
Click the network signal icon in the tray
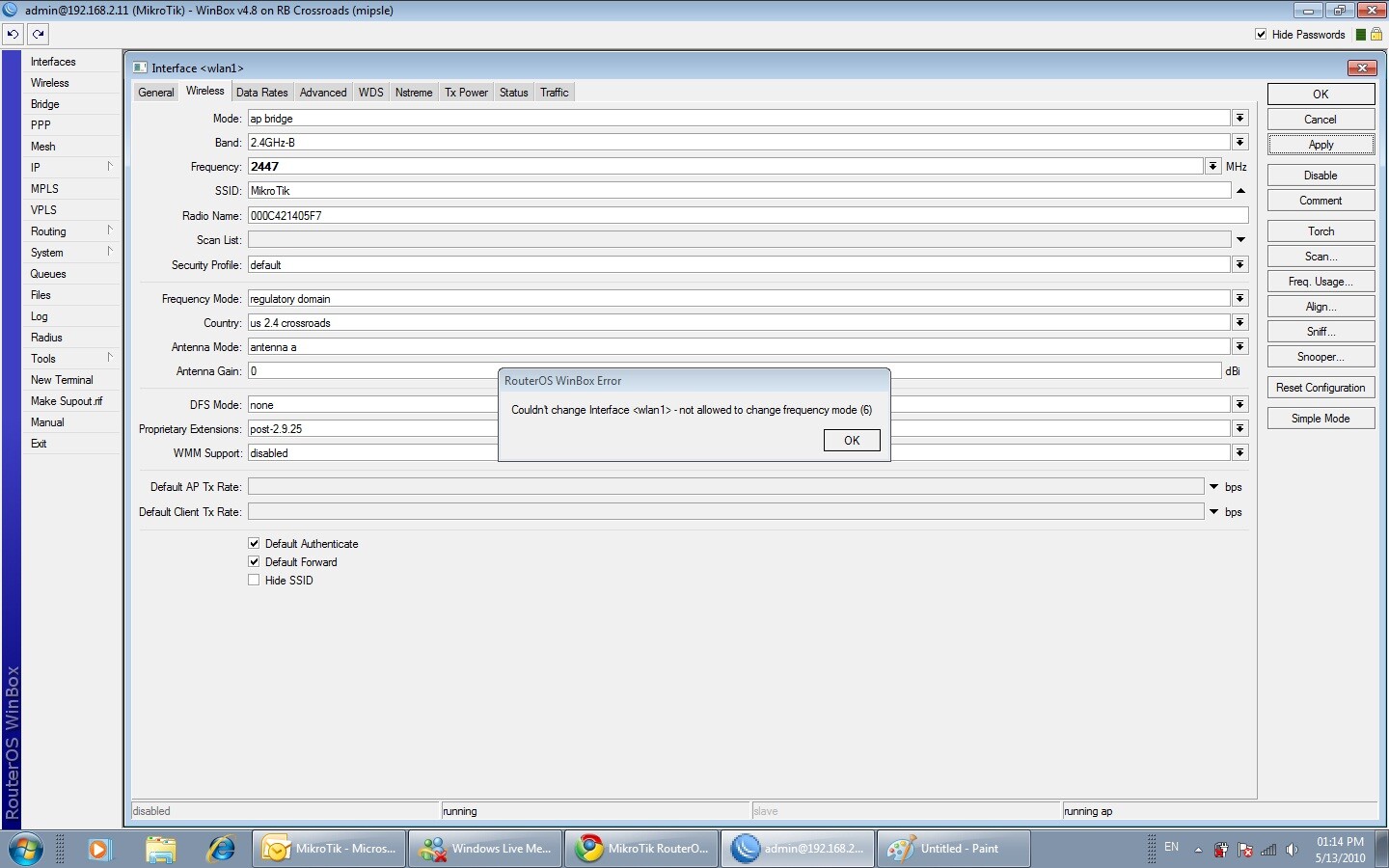click(x=1267, y=851)
